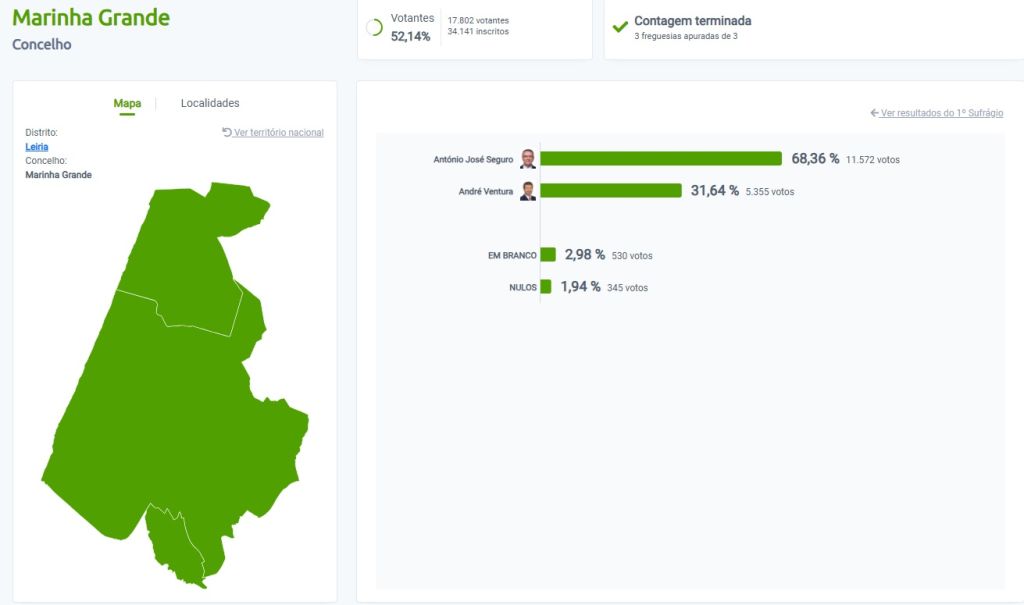Click André Ventura's green result bar

coord(610,191)
